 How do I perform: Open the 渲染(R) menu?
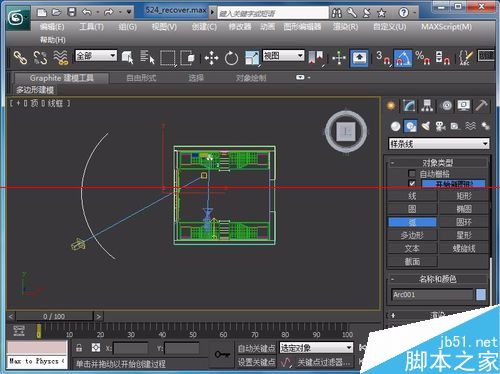coord(345,27)
